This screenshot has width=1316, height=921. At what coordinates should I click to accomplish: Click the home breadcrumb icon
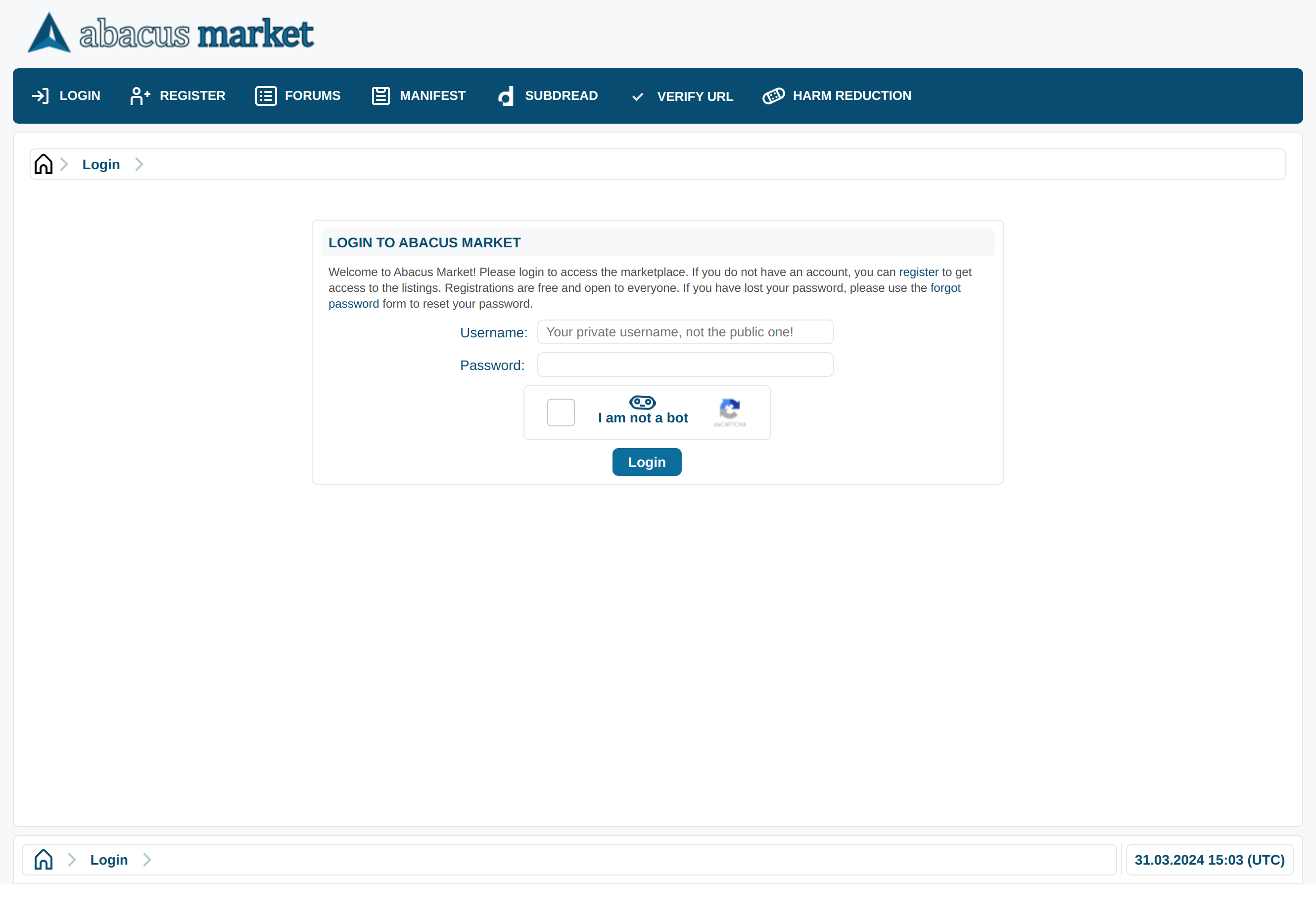point(43,164)
